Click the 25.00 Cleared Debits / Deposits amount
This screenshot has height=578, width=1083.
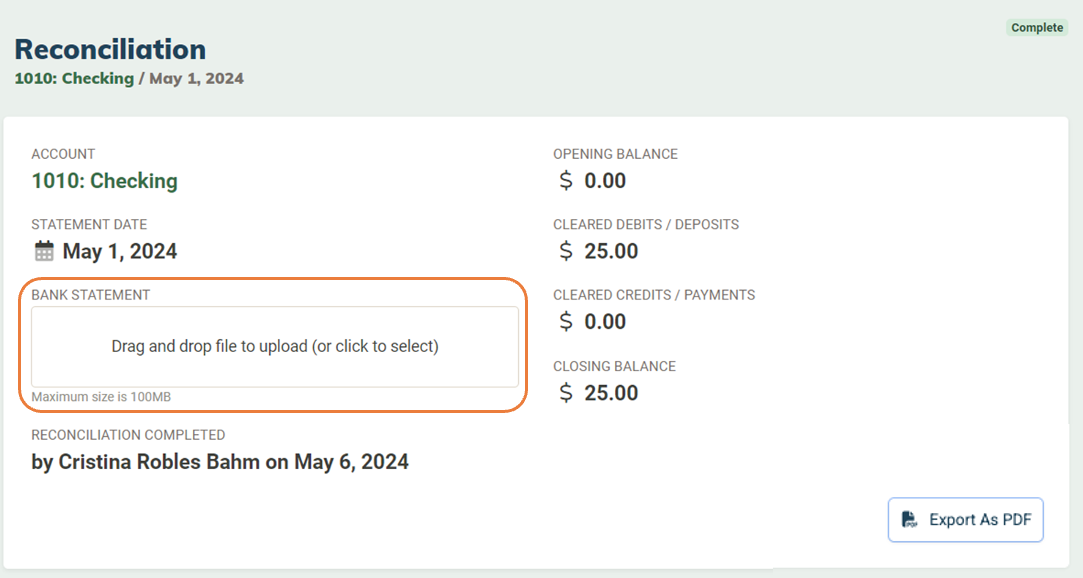[611, 251]
